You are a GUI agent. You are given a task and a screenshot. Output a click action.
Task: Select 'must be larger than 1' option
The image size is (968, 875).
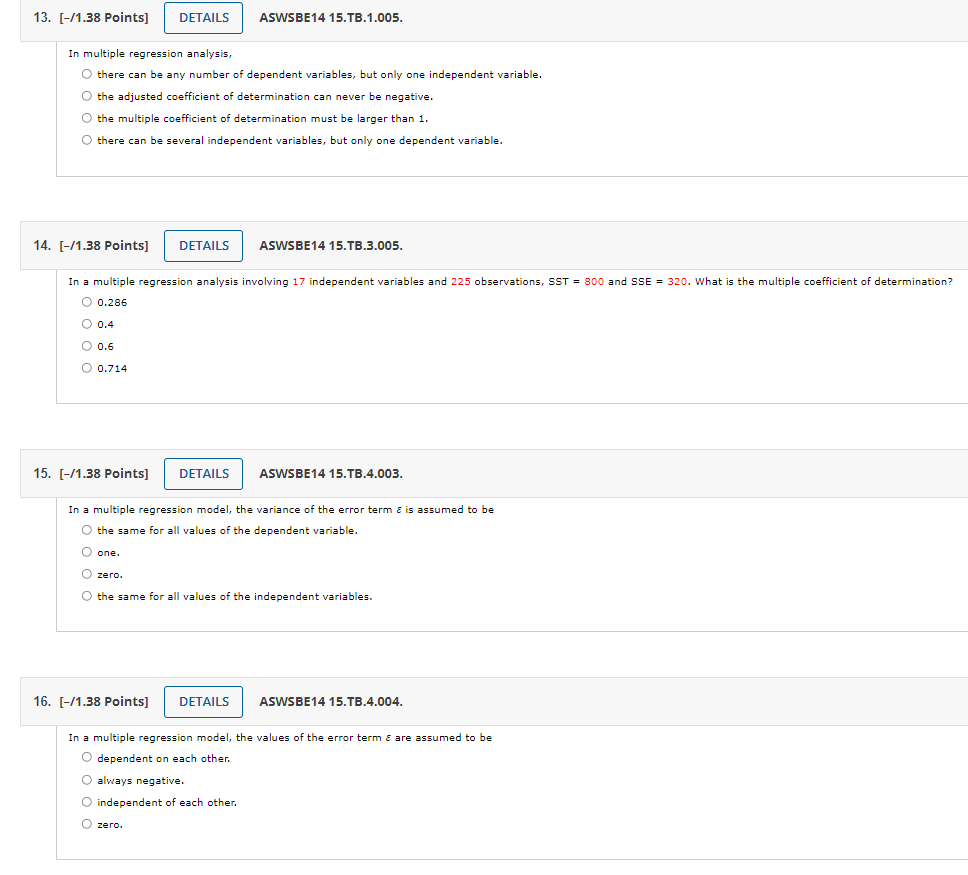click(86, 118)
